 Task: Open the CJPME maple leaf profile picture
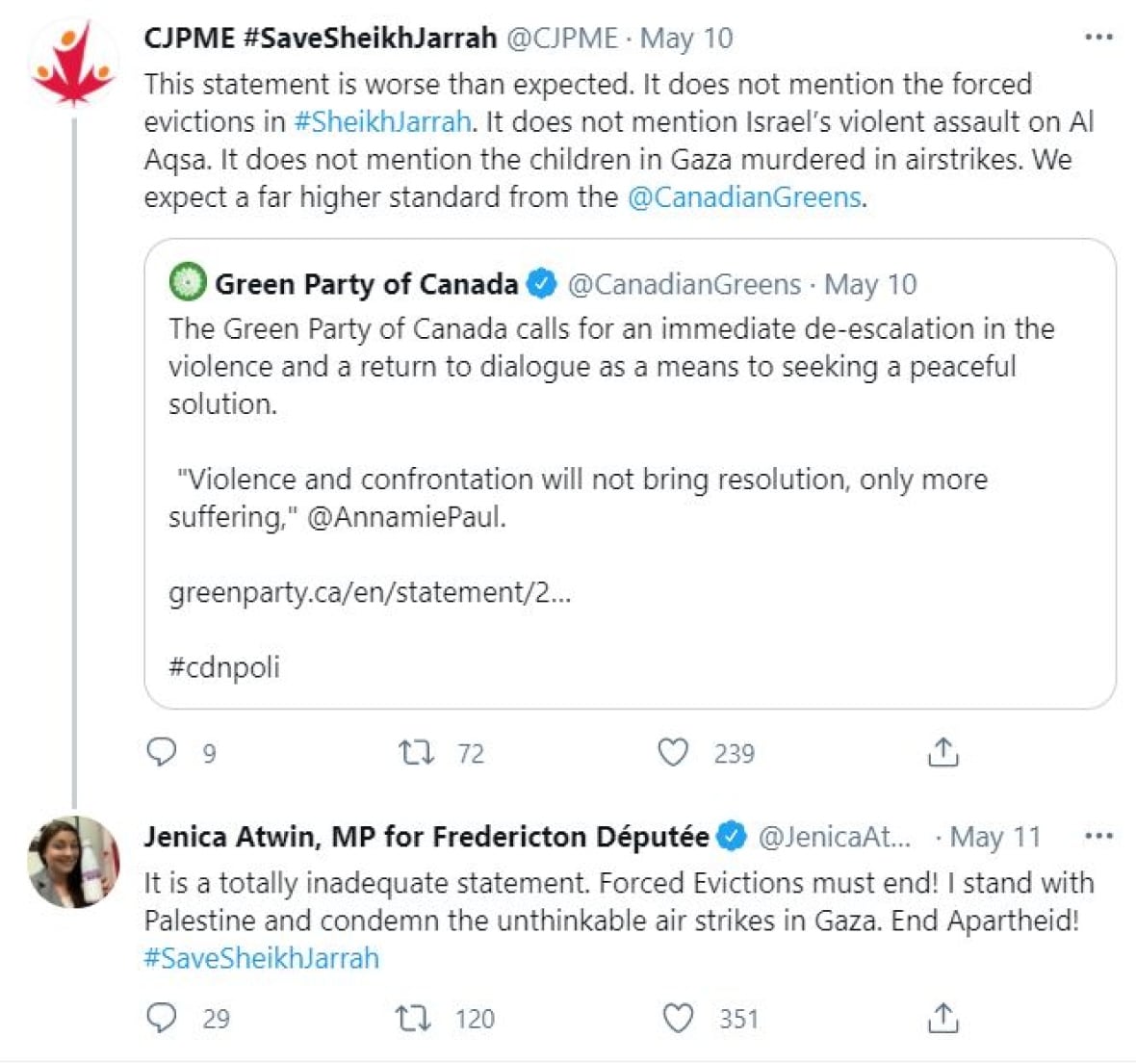point(74,64)
